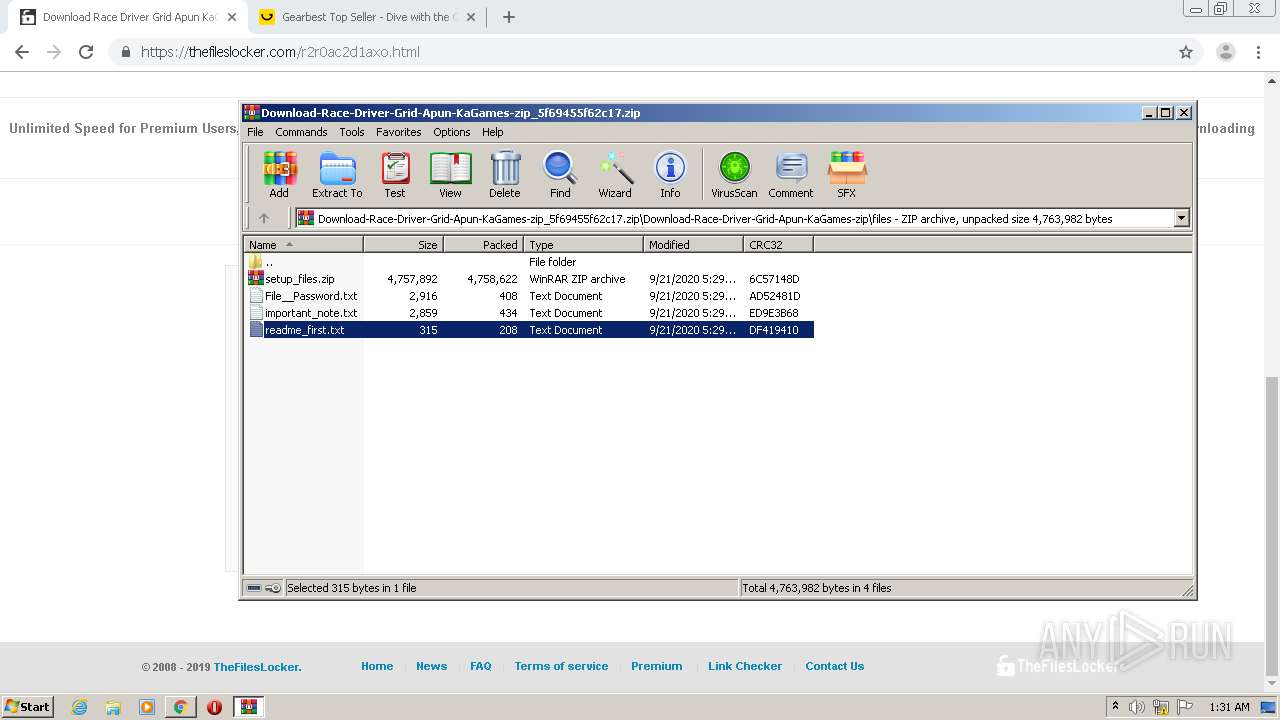Select File__Password.txt in the list

pyautogui.click(x=530, y=296)
